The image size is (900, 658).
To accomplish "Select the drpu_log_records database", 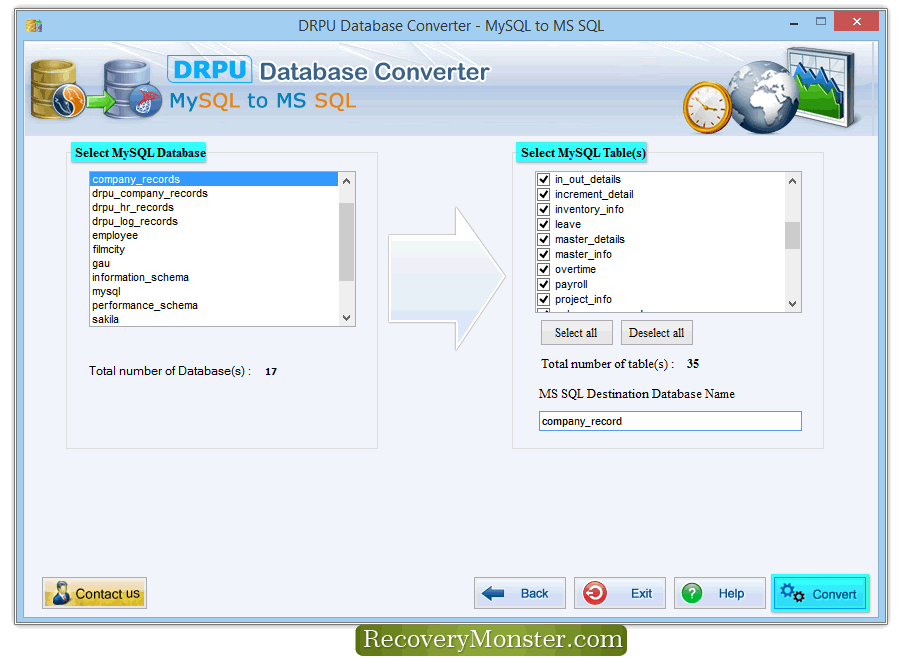I will 214,221.
